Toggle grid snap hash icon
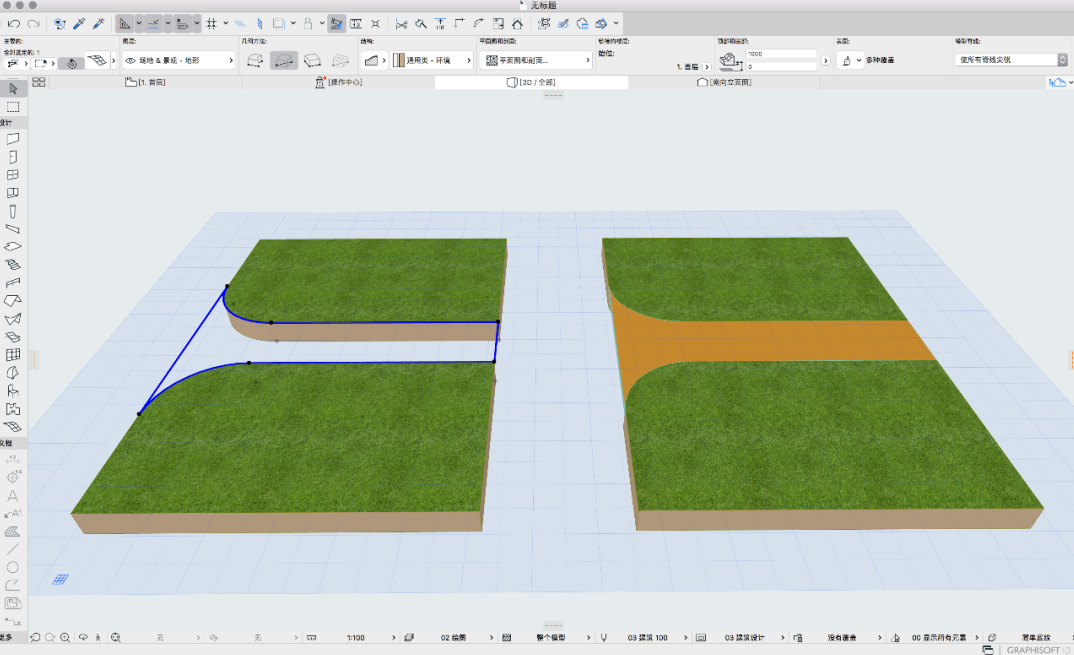 [x=212, y=23]
